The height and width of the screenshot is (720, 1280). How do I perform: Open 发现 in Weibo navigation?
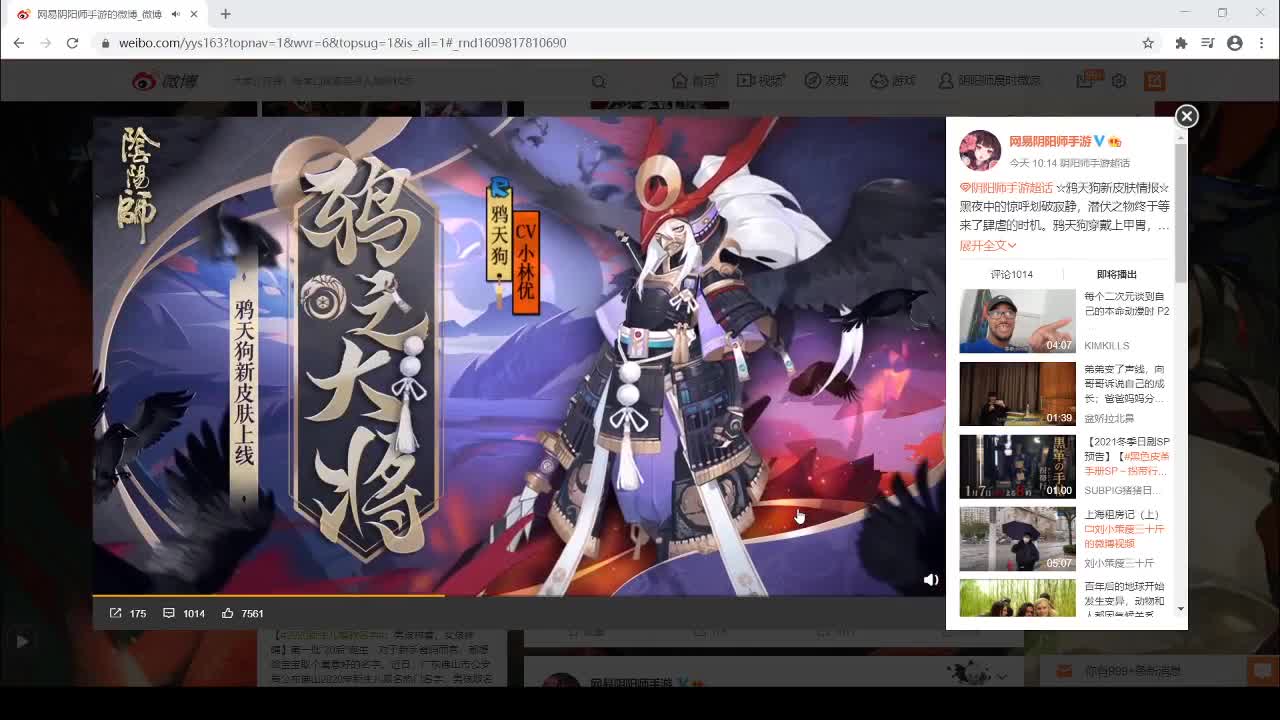(827, 81)
